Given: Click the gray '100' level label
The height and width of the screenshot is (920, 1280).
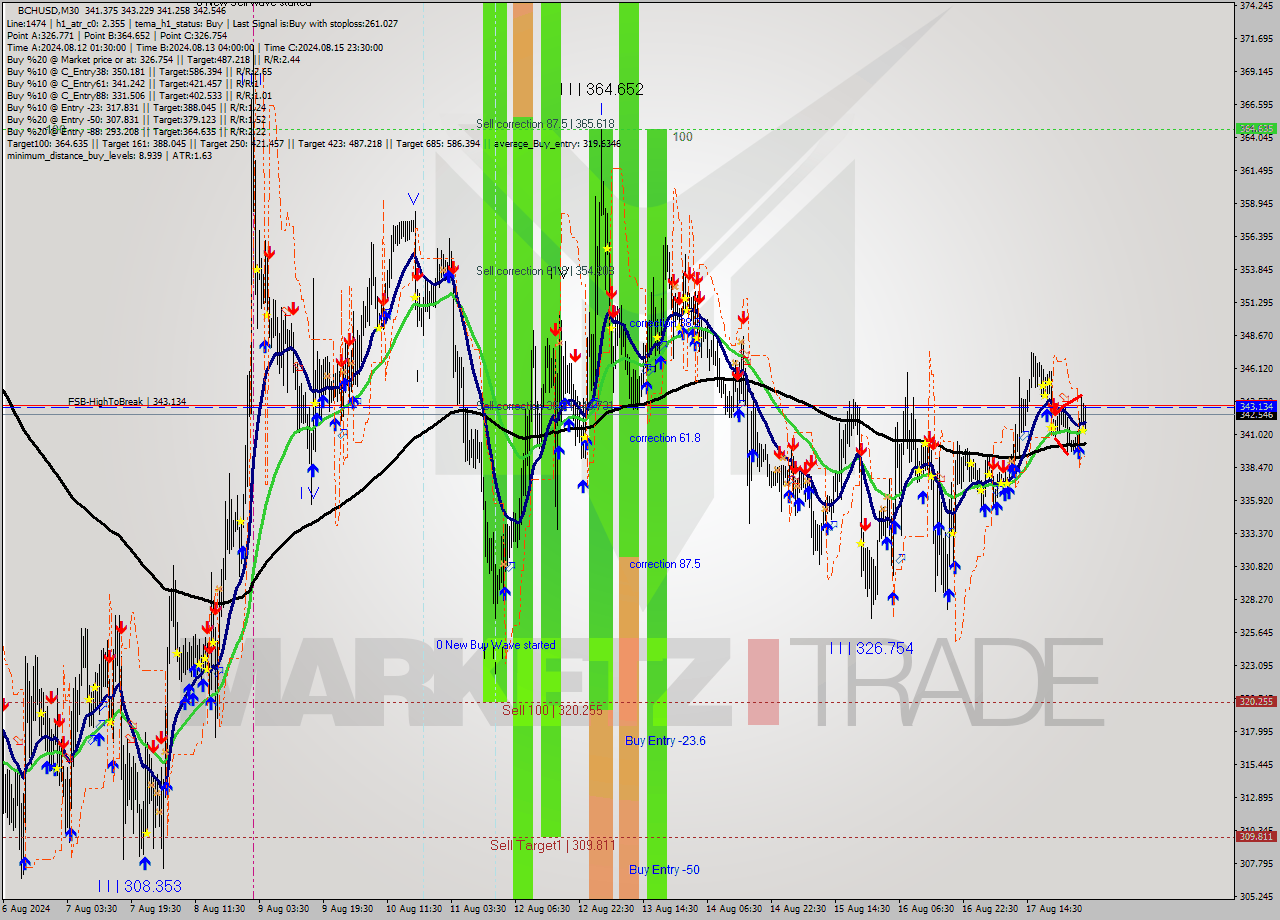Looking at the screenshot, I should click(x=683, y=137).
